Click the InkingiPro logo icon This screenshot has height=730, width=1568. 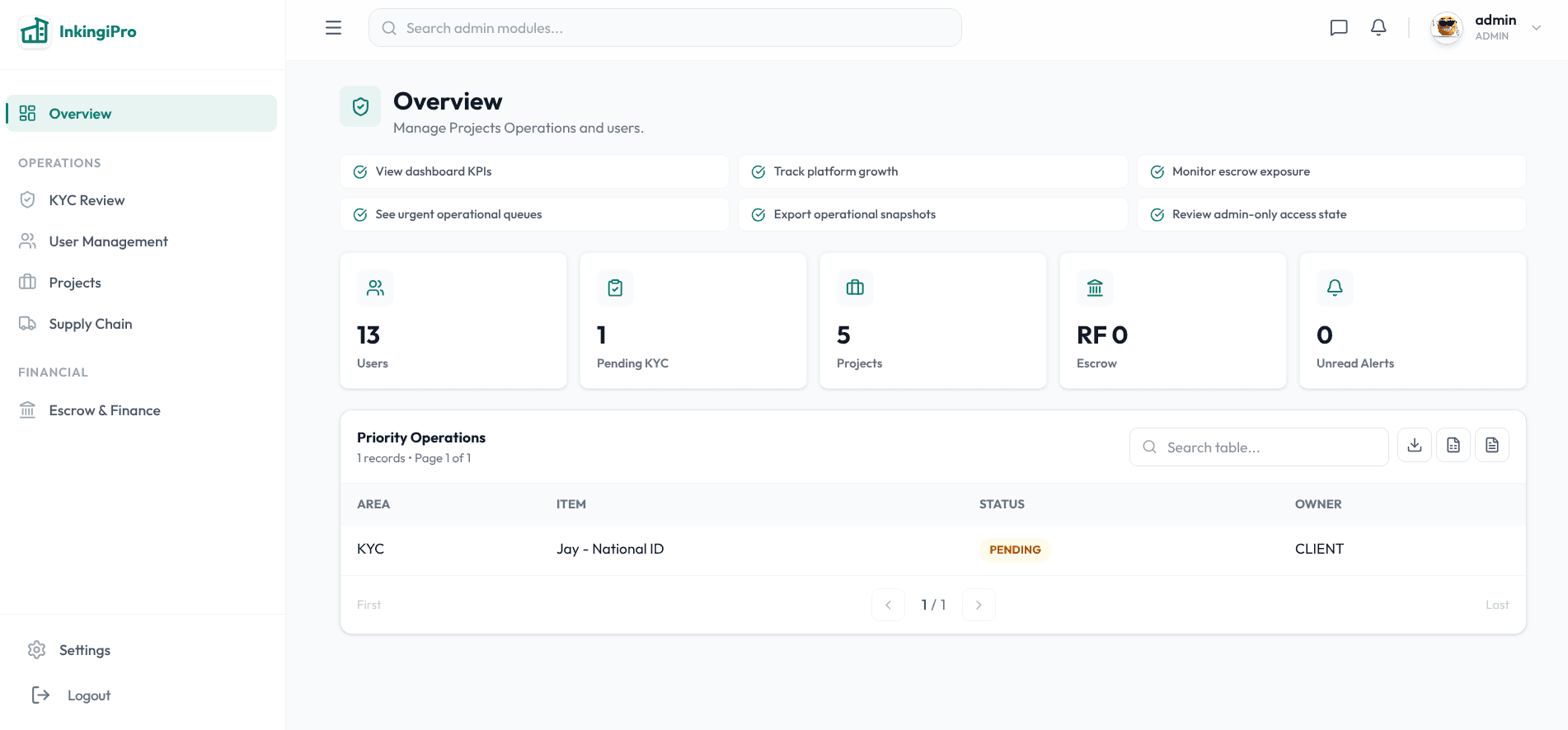(35, 31)
